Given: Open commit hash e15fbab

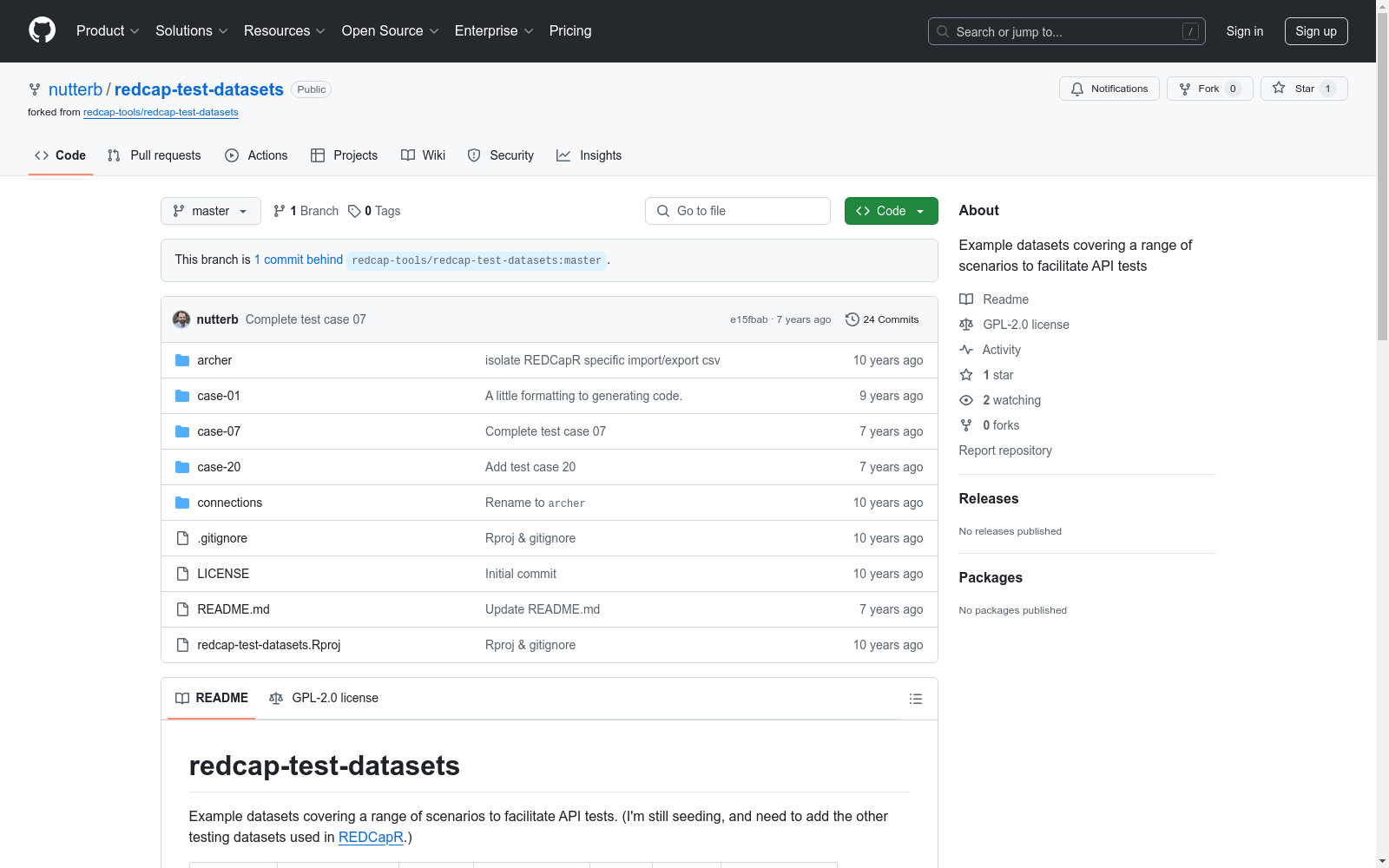Looking at the screenshot, I should coord(748,319).
